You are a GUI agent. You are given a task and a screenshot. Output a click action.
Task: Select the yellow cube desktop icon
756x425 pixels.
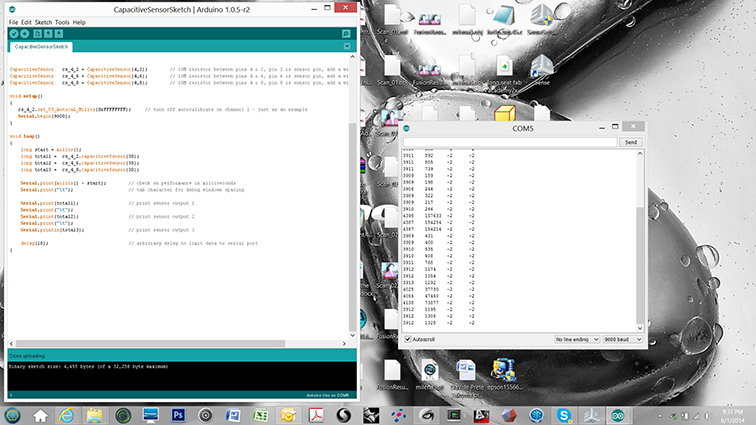point(505,113)
